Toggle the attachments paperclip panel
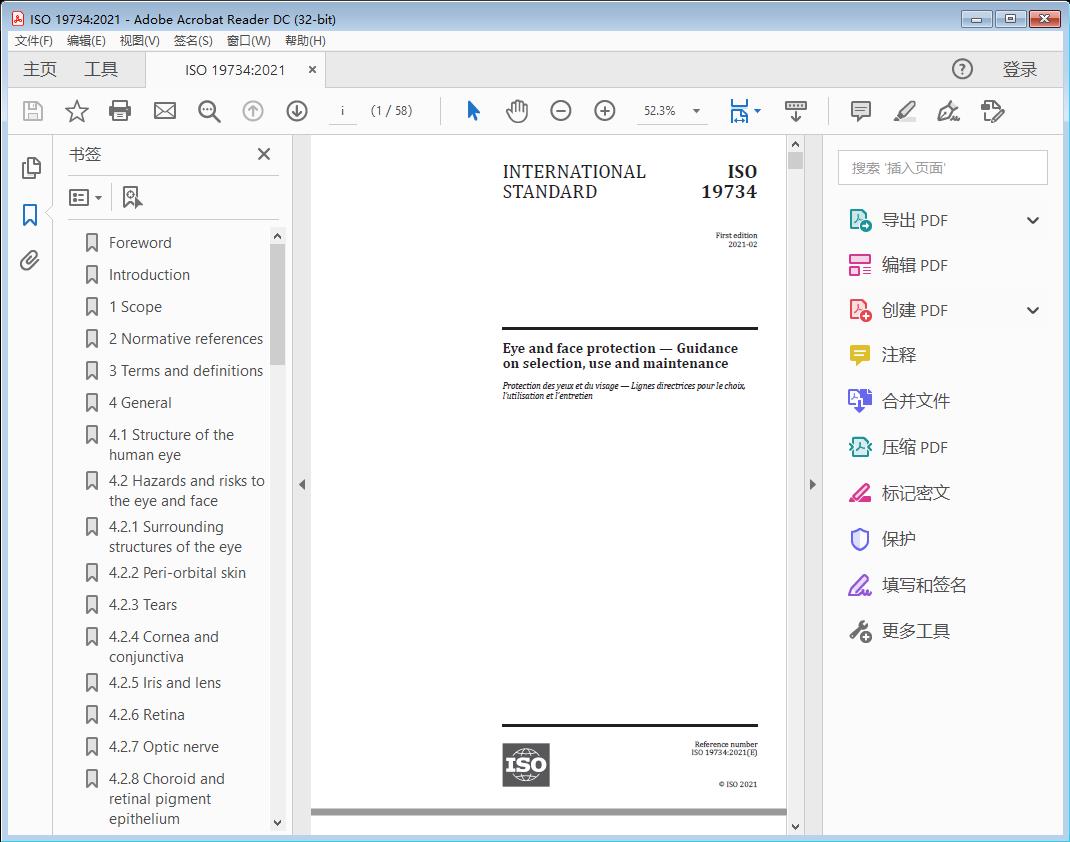Image resolution: width=1070 pixels, height=842 pixels. (30, 261)
